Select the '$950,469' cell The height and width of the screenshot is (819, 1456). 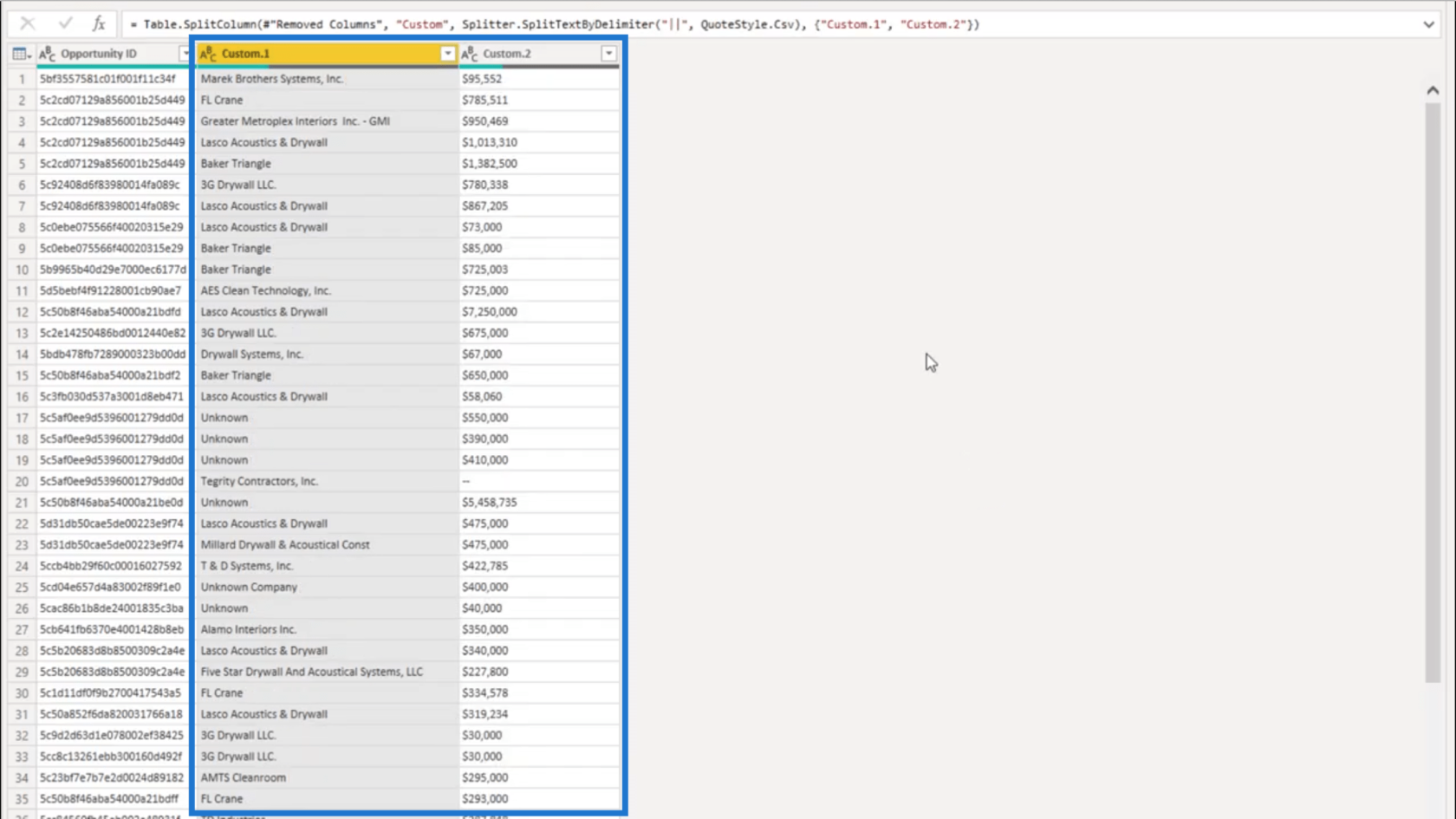(539, 121)
